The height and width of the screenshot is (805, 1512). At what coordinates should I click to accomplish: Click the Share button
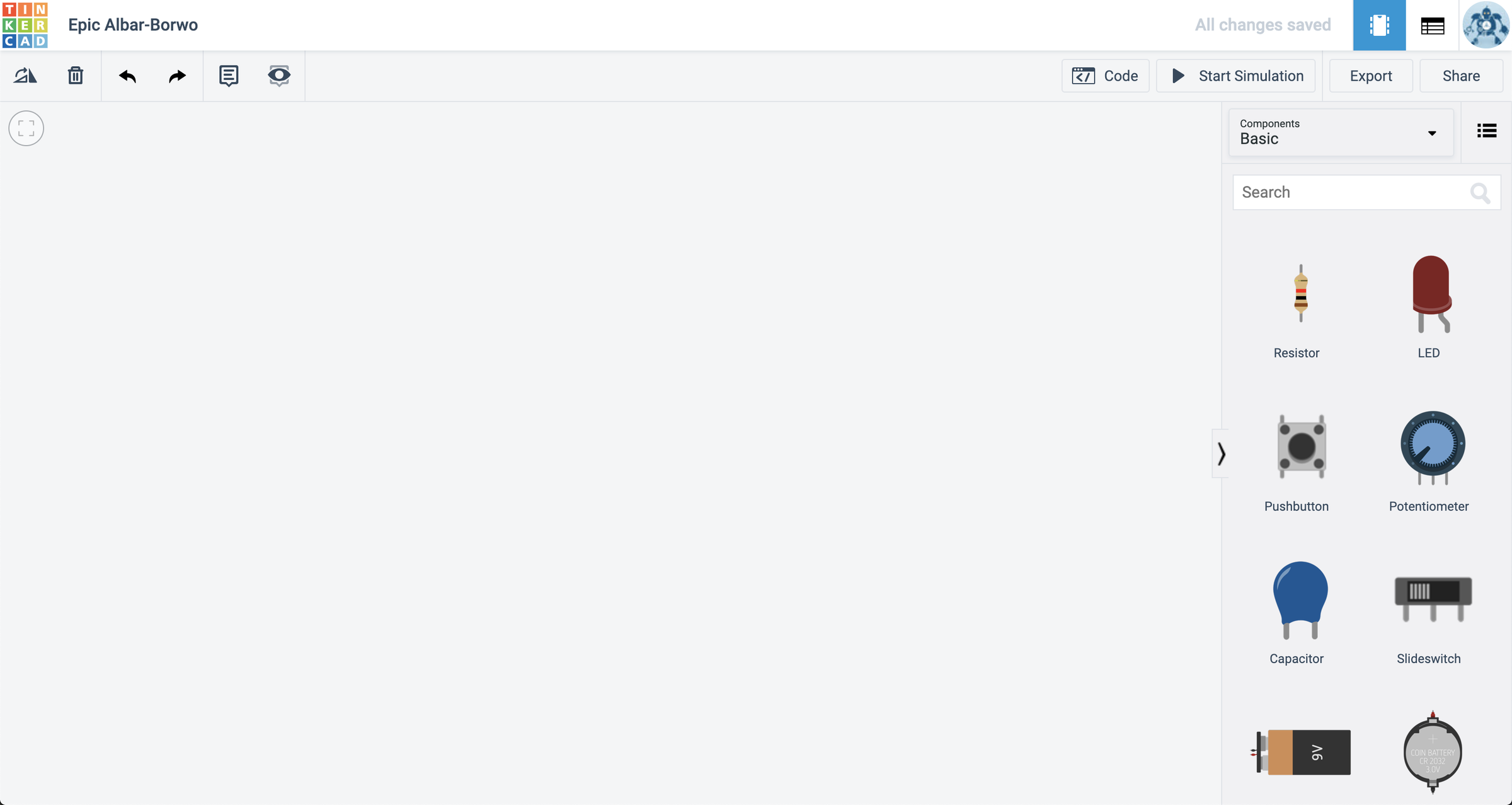pos(1461,76)
